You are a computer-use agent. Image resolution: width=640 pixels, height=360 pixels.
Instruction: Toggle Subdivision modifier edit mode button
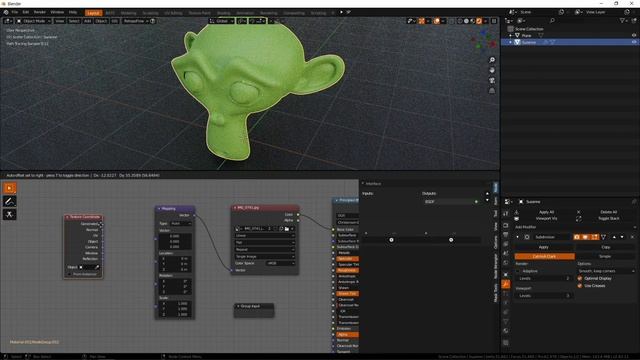594,237
